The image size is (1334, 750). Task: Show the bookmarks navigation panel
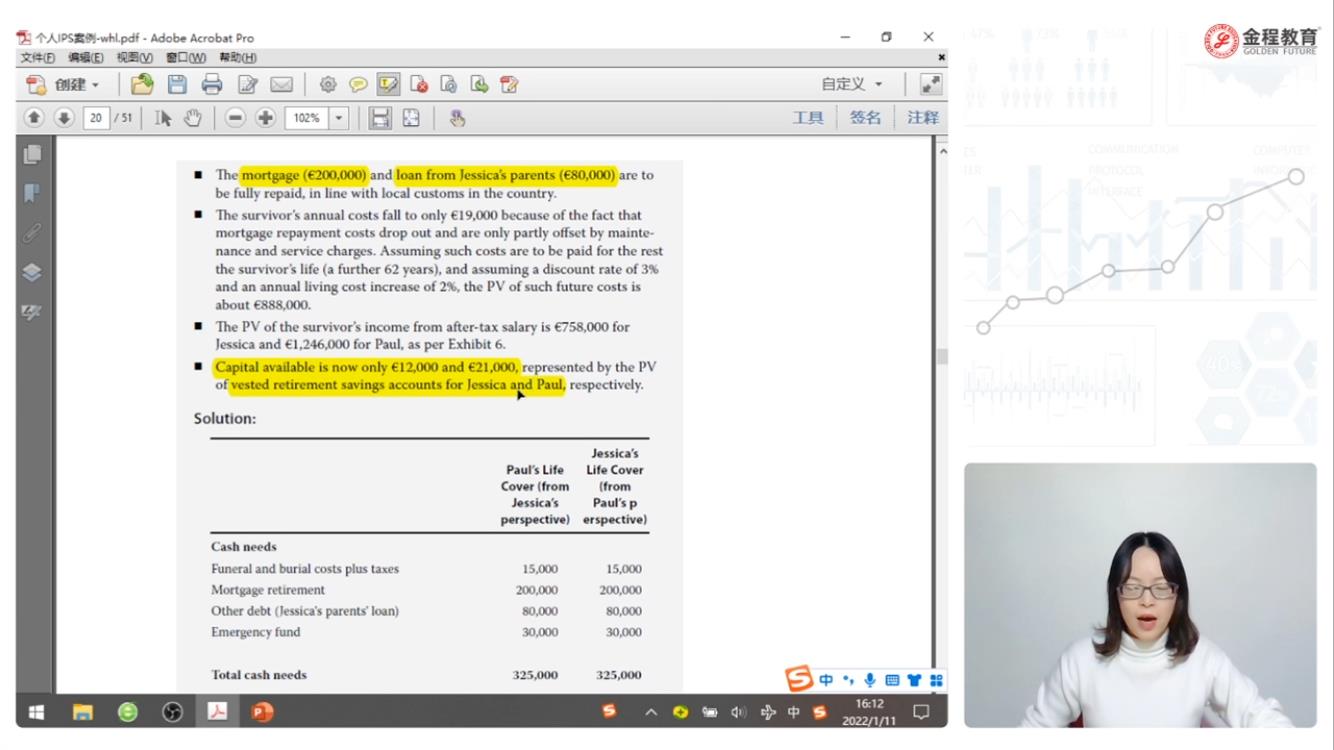click(34, 193)
